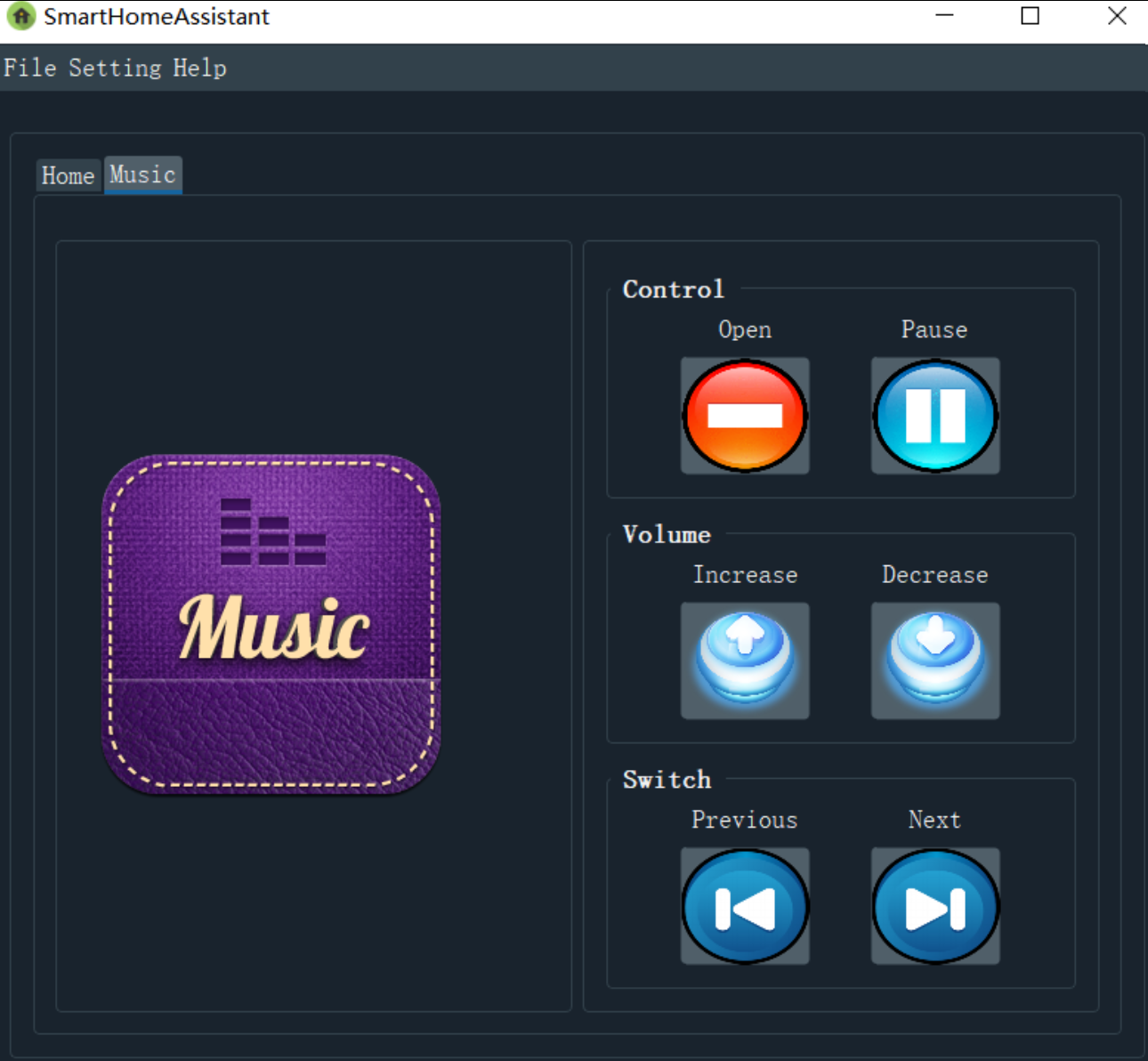1148x1061 pixels.
Task: Lower volume using the down-arrow button
Action: coord(934,660)
